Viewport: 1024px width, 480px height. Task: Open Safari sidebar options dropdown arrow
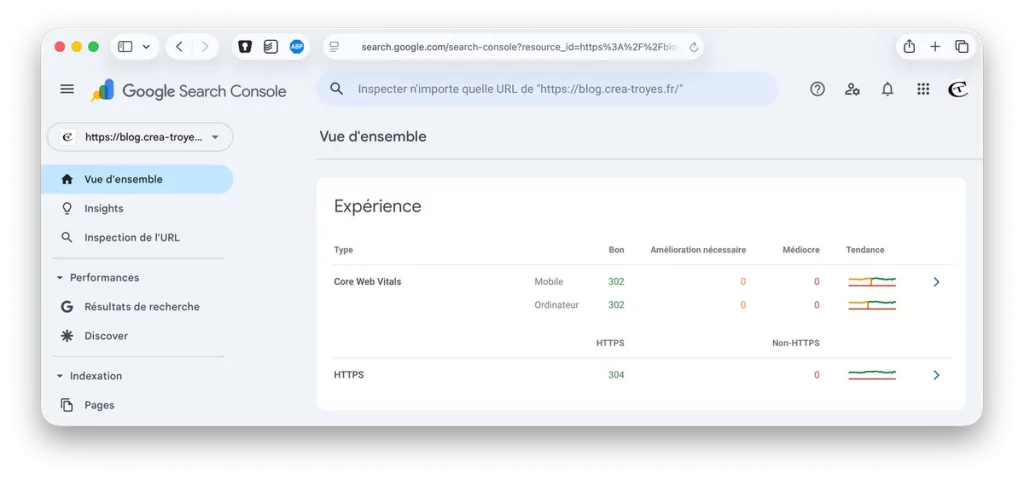coord(147,46)
